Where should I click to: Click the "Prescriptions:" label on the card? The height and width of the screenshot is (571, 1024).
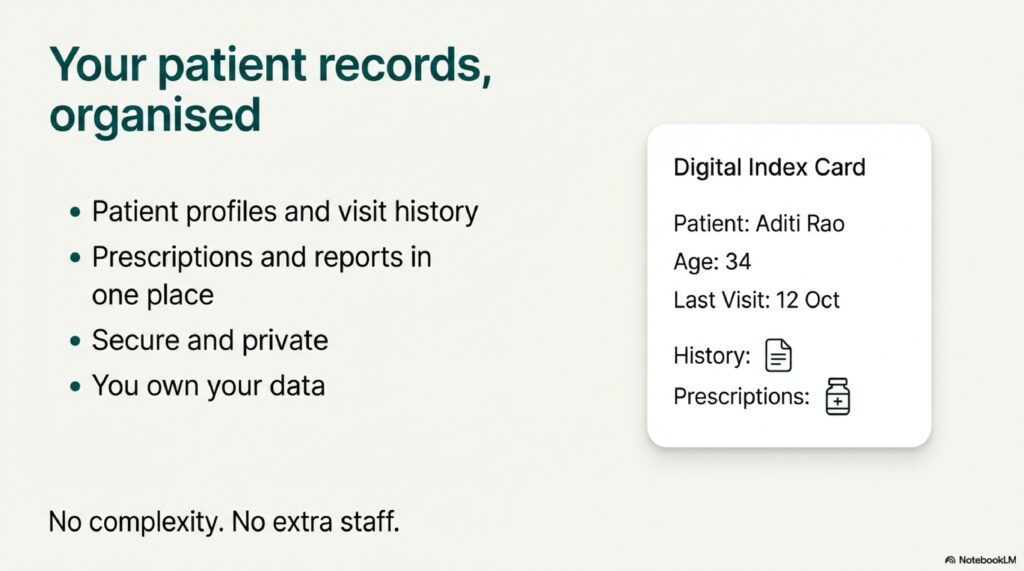[x=741, y=396]
